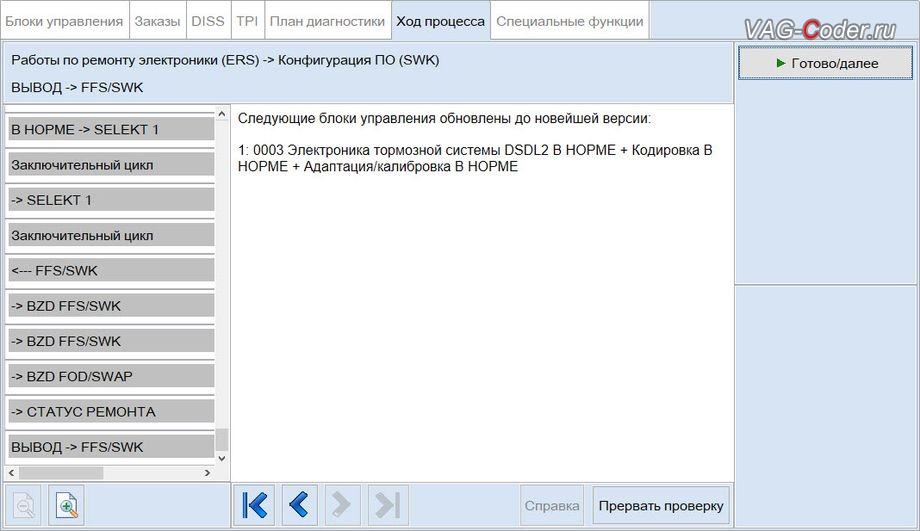The image size is (920, 531).
Task: Click the grayed jump-to-last step arrow
Action: coord(386,506)
